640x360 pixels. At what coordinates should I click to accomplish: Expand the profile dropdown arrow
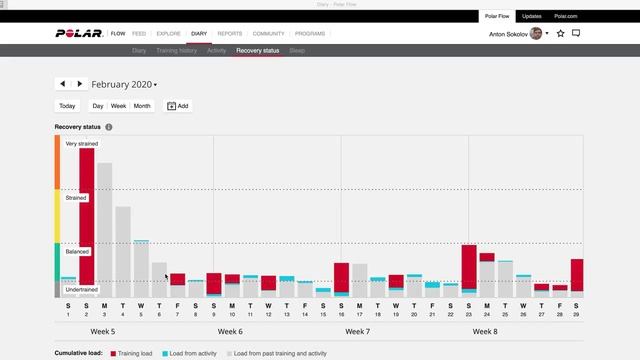click(547, 33)
